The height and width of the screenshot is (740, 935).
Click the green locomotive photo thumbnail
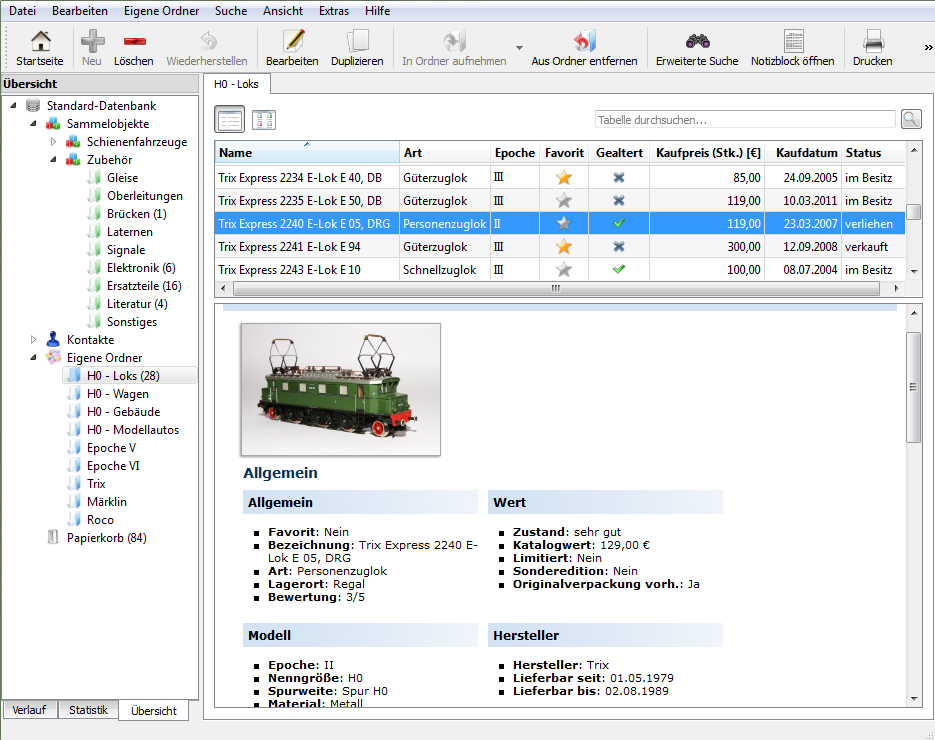pyautogui.click(x=340, y=390)
